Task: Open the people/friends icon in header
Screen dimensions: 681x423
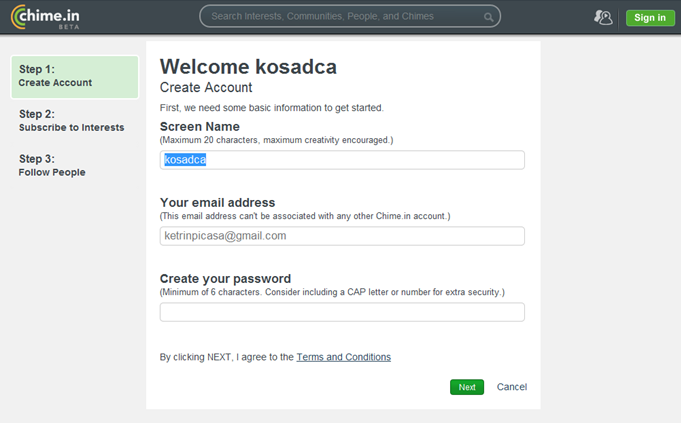Action: tap(603, 17)
